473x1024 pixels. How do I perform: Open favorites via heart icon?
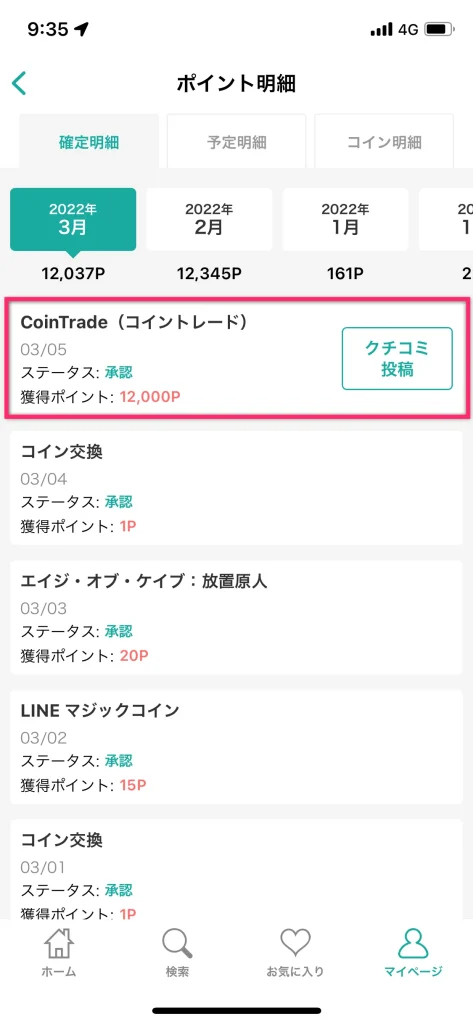point(295,944)
